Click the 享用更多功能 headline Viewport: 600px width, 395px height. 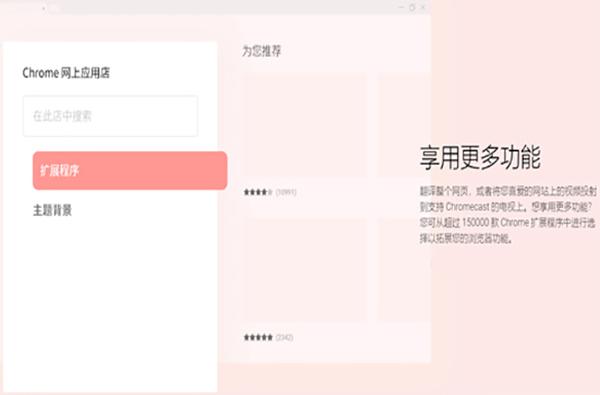point(480,157)
